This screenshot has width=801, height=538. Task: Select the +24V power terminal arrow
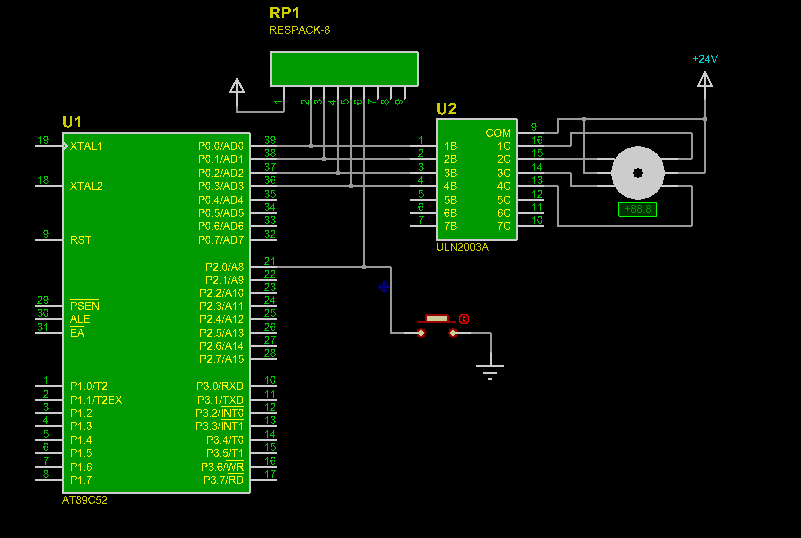[705, 80]
